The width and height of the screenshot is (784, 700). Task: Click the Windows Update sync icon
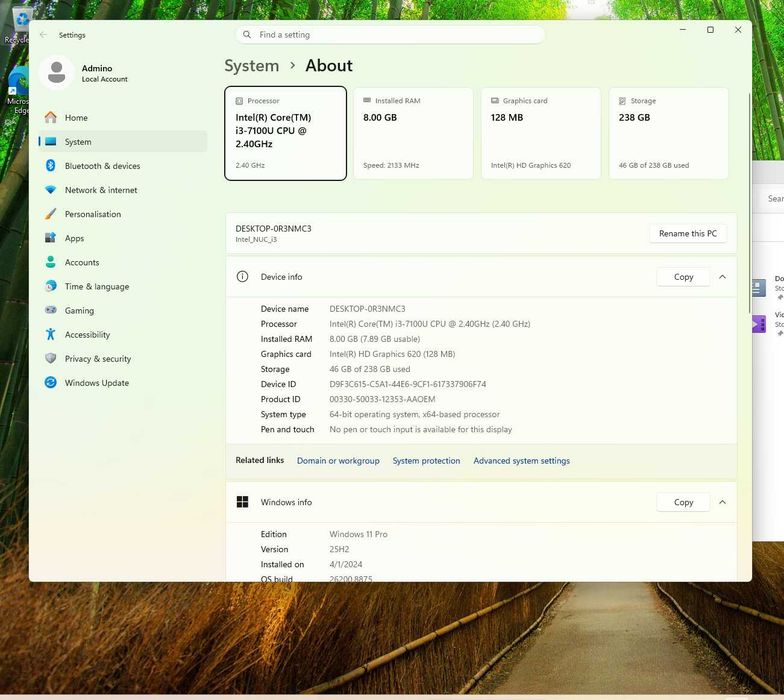click(50, 382)
